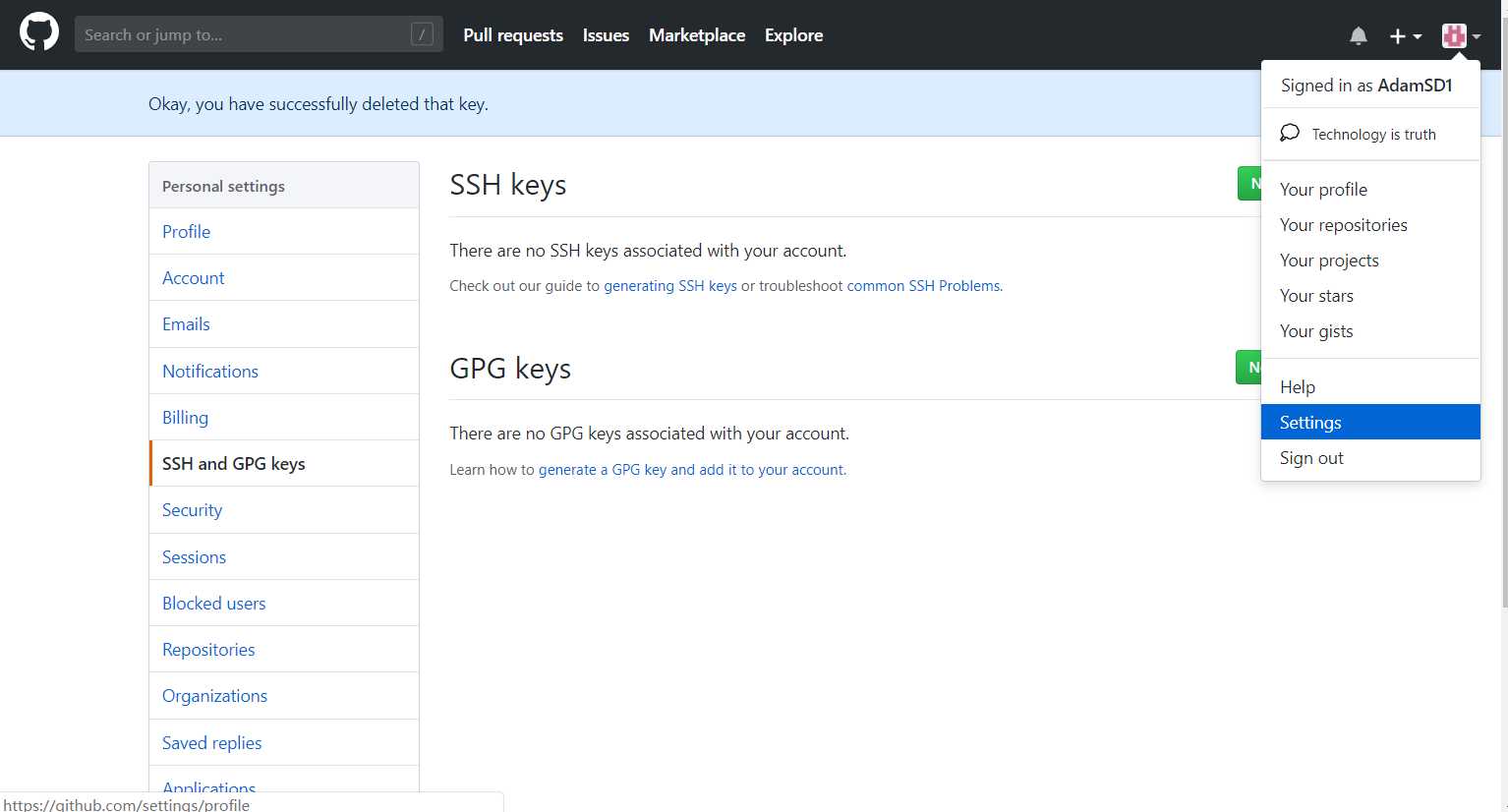The image size is (1508, 812).
Task: Open 'generate a GPG key' help link
Action: (x=691, y=470)
